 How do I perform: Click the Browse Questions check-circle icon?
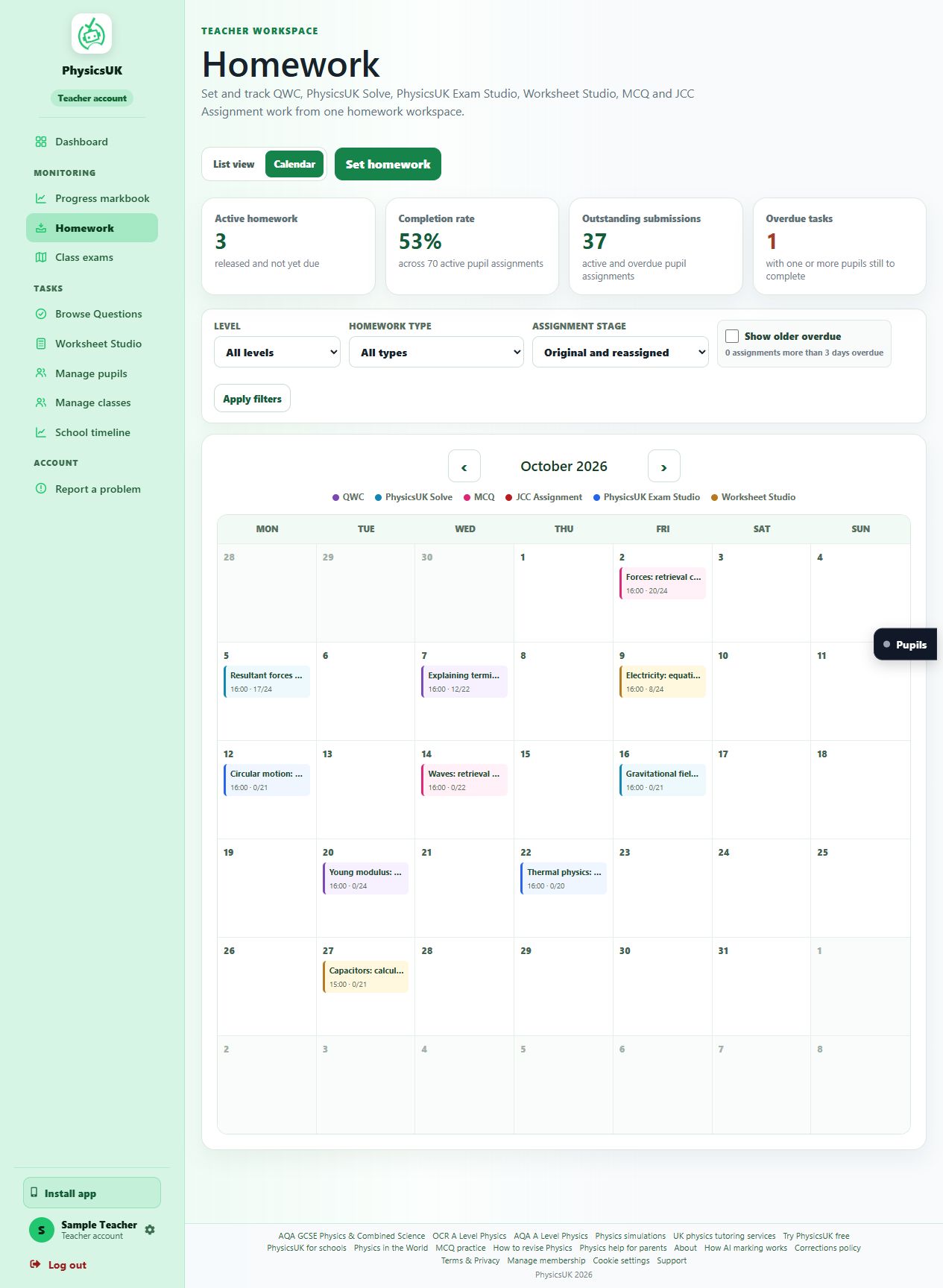pos(41,314)
